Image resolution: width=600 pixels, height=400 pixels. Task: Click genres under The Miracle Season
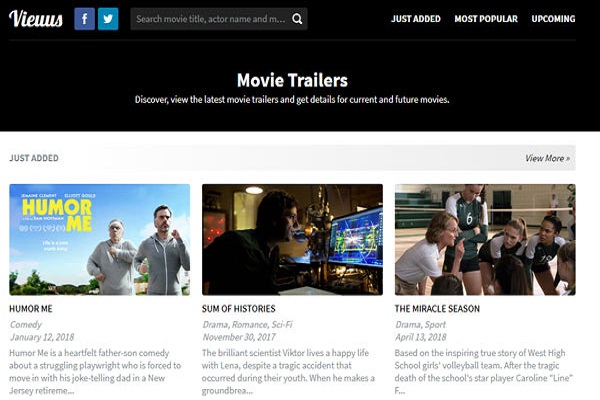point(422,325)
